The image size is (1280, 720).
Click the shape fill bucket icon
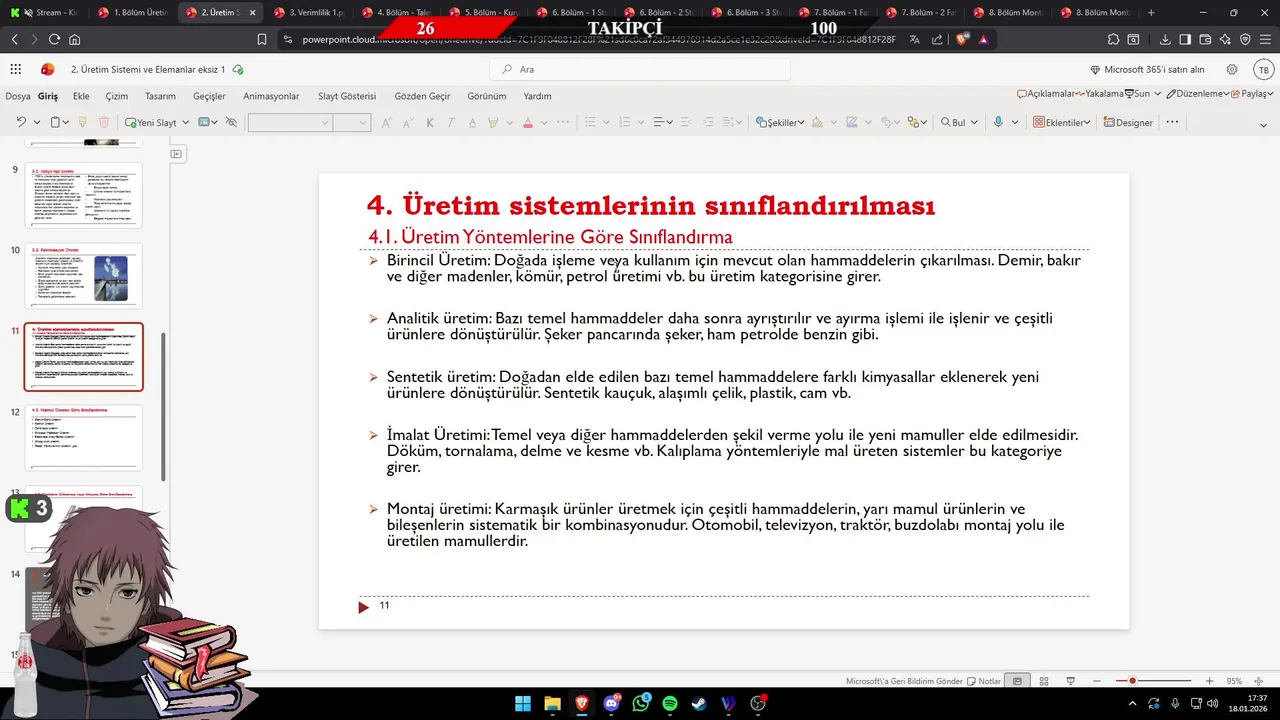coord(817,122)
